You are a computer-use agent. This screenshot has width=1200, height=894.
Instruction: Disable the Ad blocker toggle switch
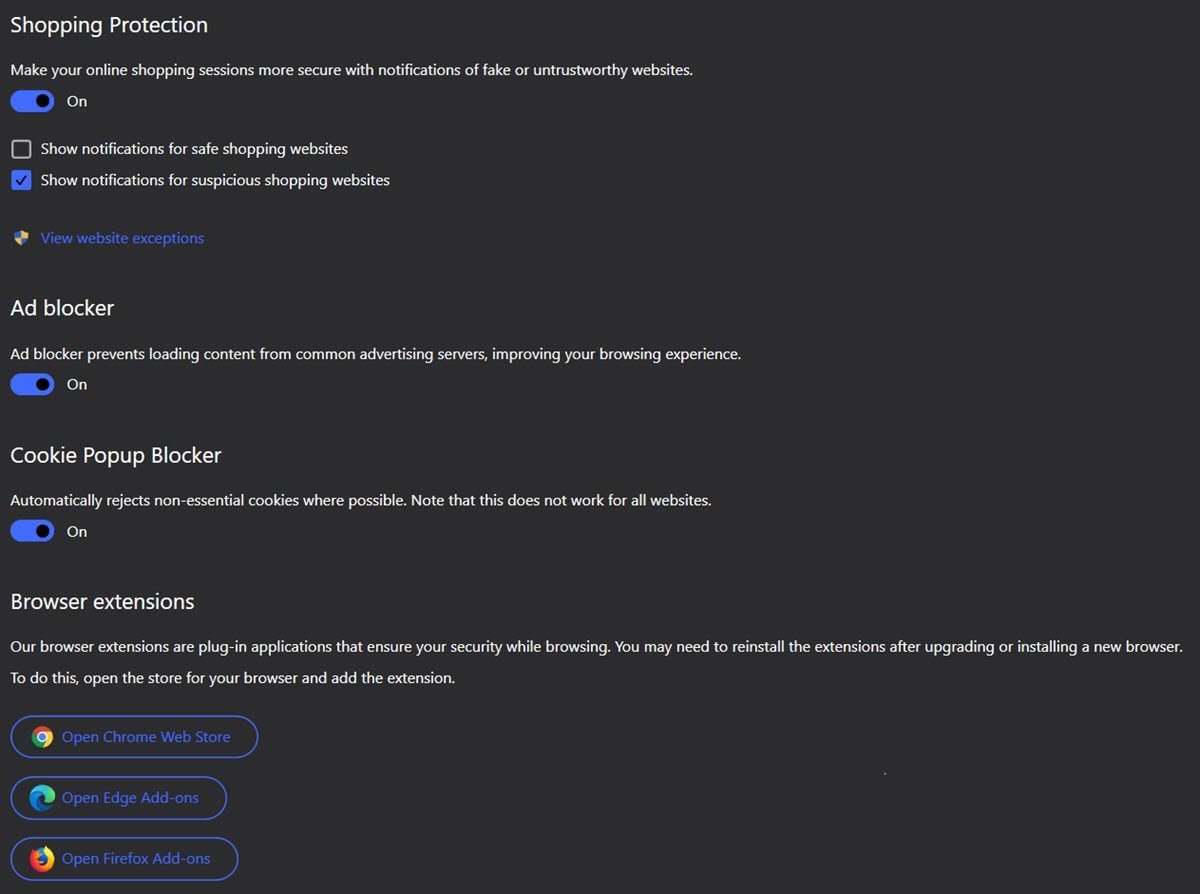[x=32, y=384]
